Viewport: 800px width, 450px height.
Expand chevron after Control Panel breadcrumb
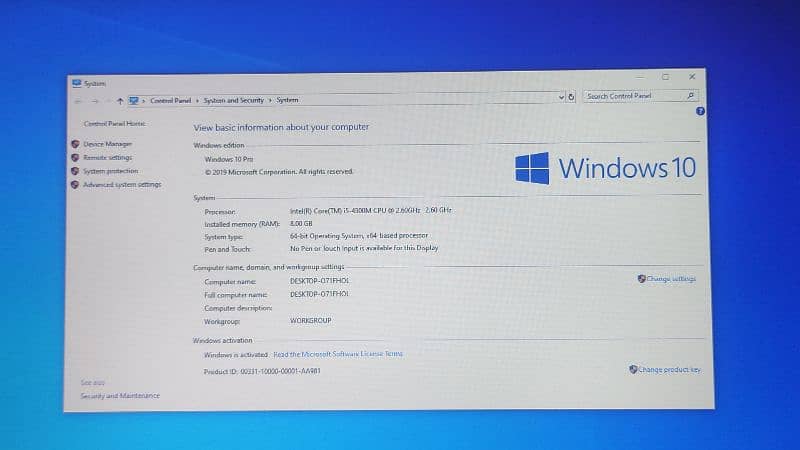tap(197, 100)
